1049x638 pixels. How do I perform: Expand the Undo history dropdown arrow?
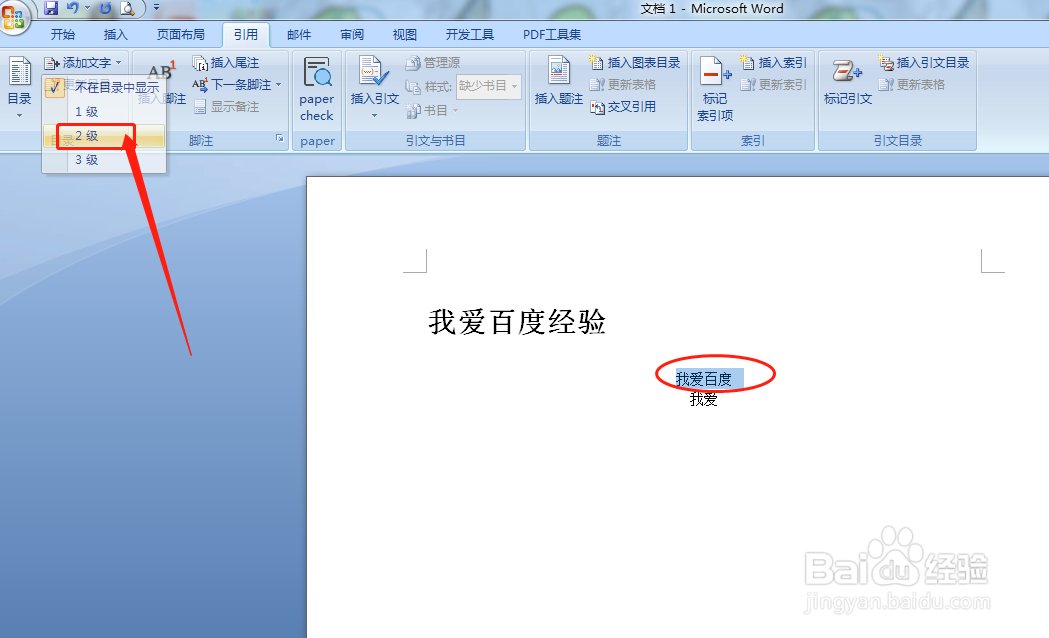pos(87,8)
